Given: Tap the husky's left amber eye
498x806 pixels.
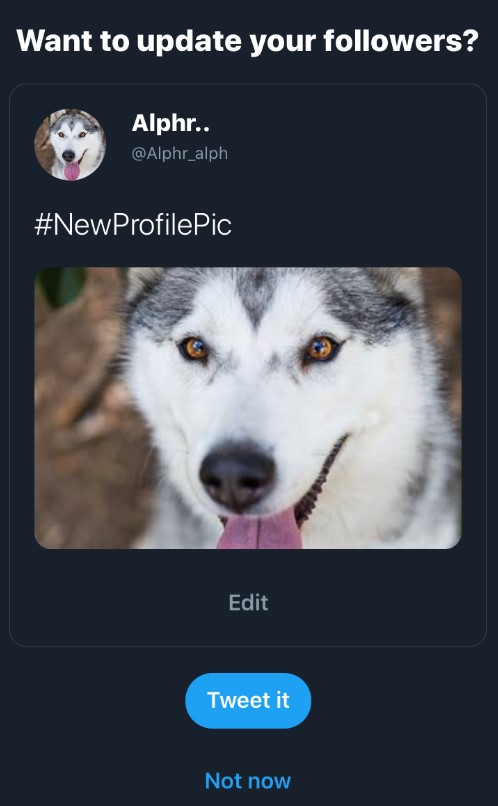Looking at the screenshot, I should pyautogui.click(x=195, y=349).
